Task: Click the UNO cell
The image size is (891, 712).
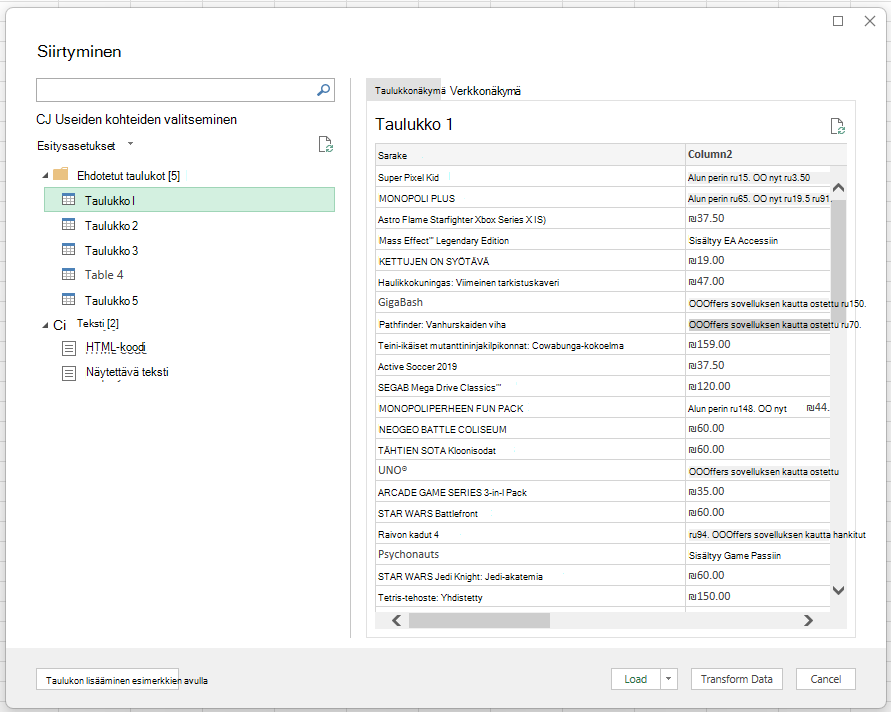Action: coord(530,471)
